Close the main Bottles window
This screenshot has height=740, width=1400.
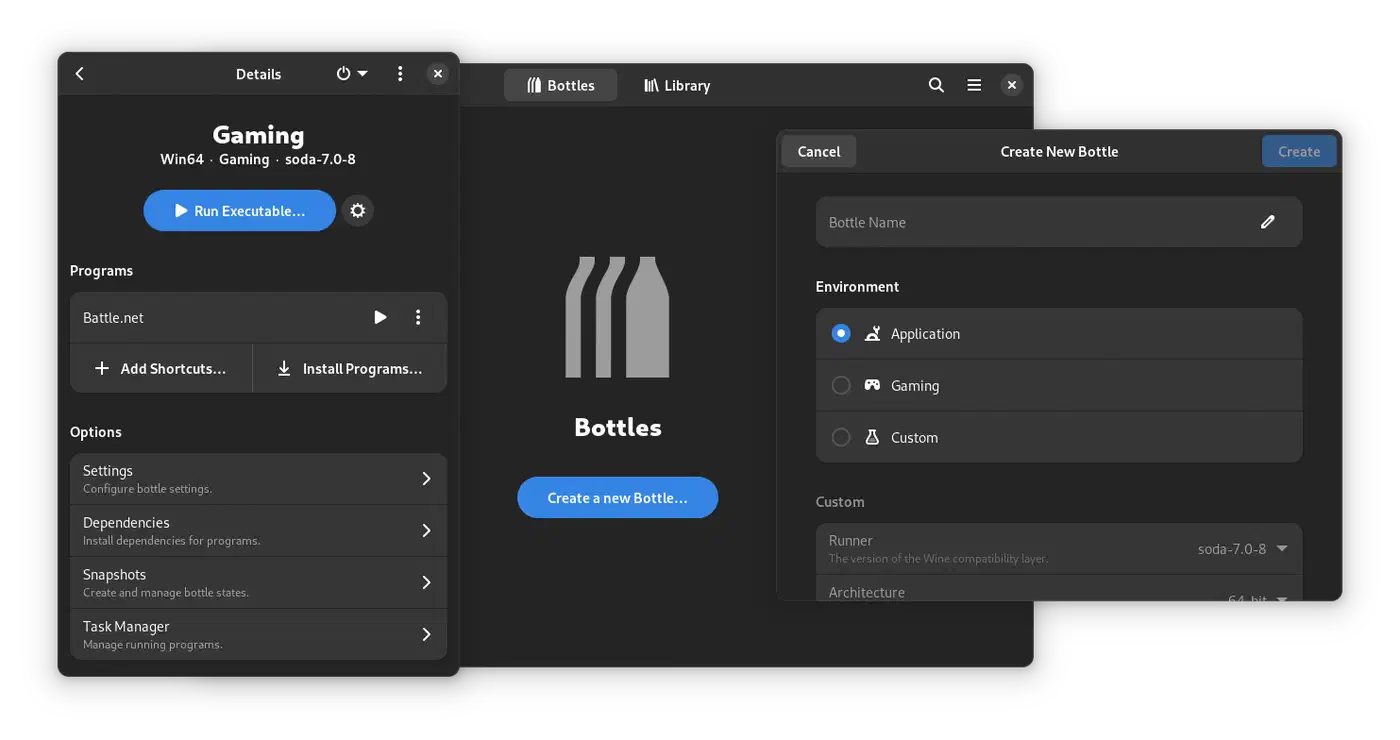point(1012,86)
